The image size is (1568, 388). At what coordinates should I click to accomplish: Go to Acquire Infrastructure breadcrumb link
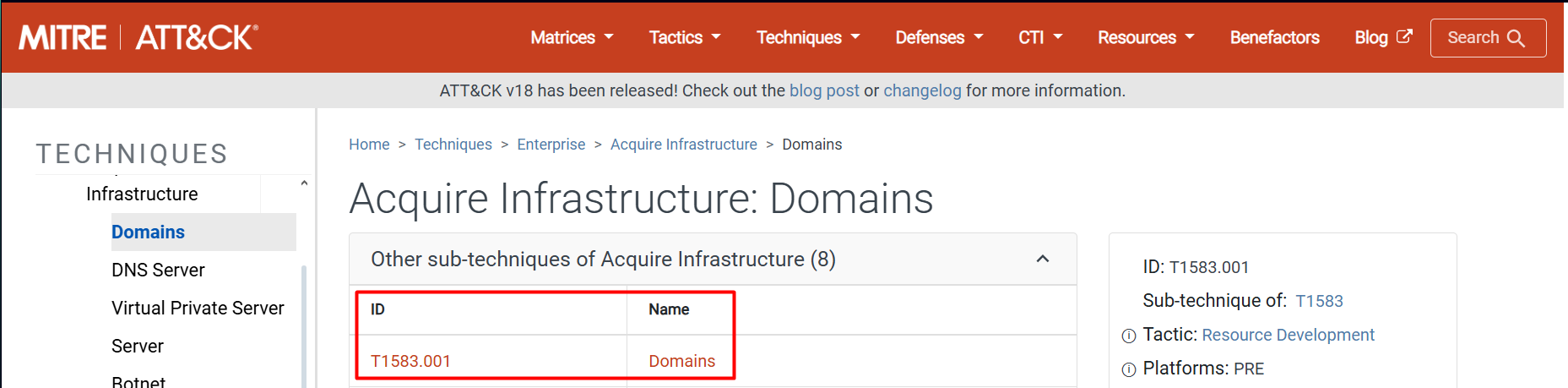(x=683, y=145)
